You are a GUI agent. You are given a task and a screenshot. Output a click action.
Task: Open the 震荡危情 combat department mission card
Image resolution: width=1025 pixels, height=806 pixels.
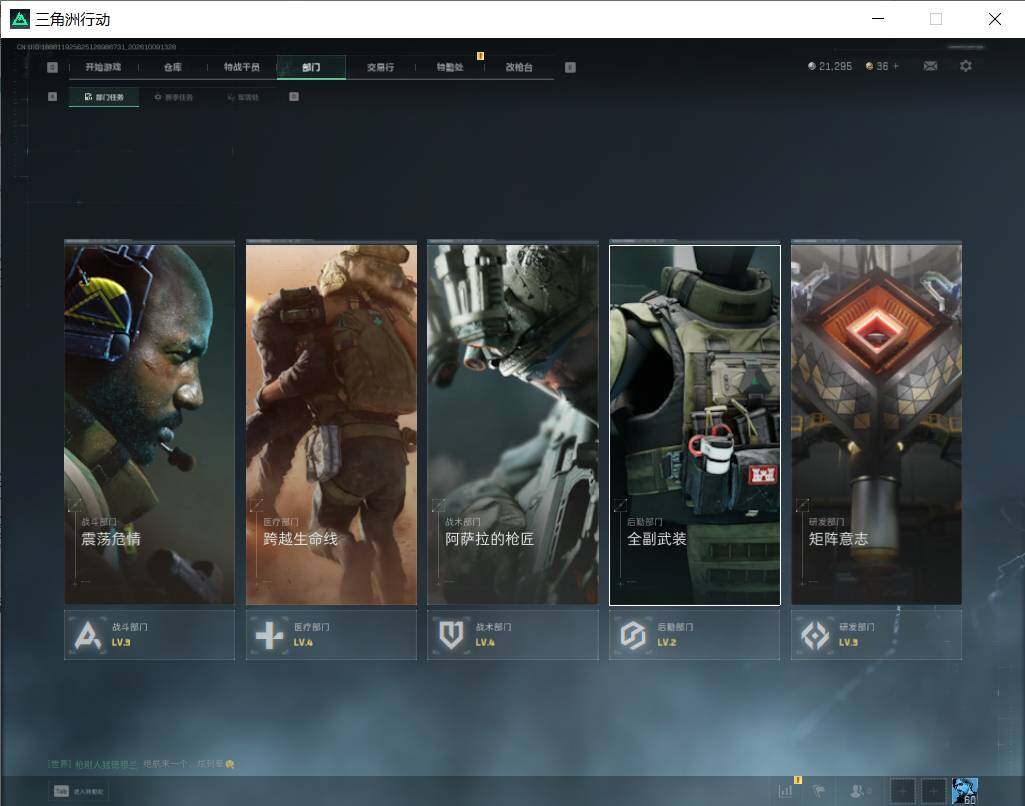tap(150, 424)
